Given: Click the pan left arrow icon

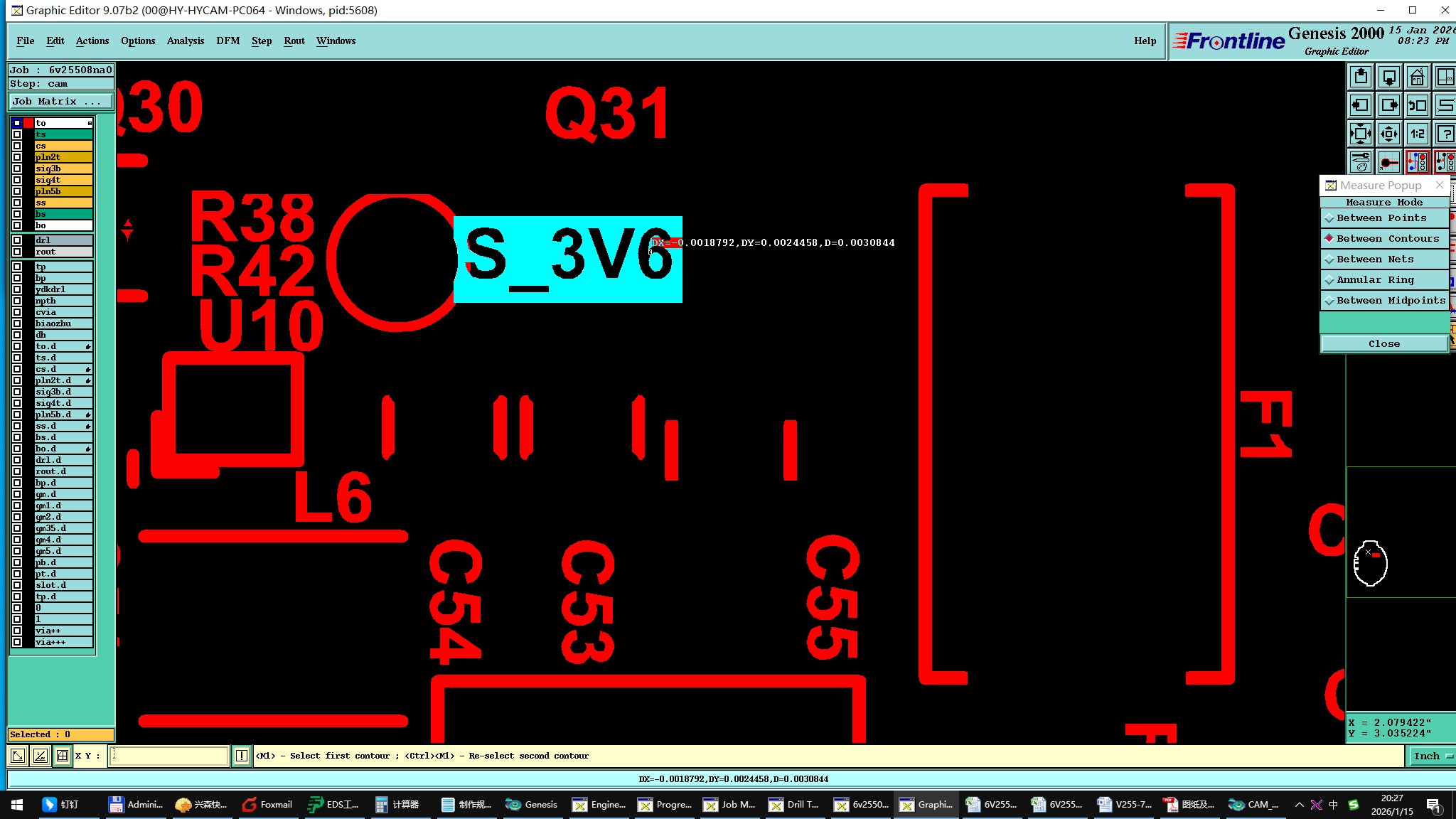Looking at the screenshot, I should coord(1360,105).
